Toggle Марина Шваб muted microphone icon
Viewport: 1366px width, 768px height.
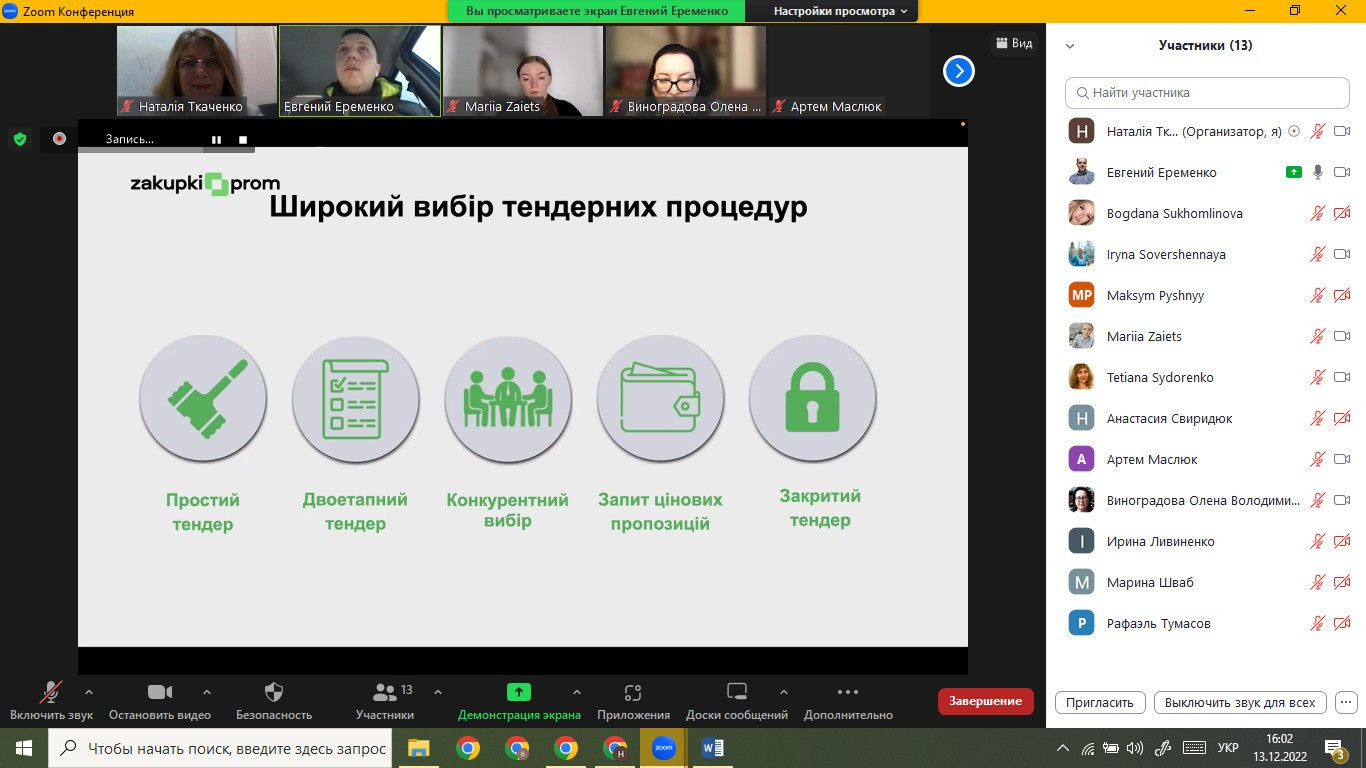(x=1318, y=582)
